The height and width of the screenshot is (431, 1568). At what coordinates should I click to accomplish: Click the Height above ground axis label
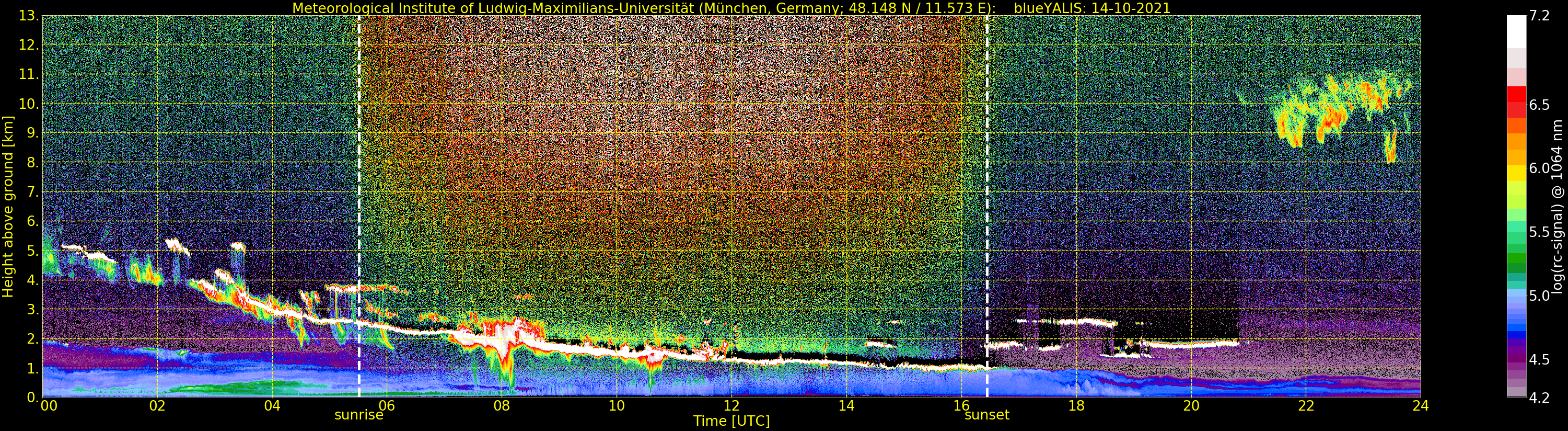[8, 206]
